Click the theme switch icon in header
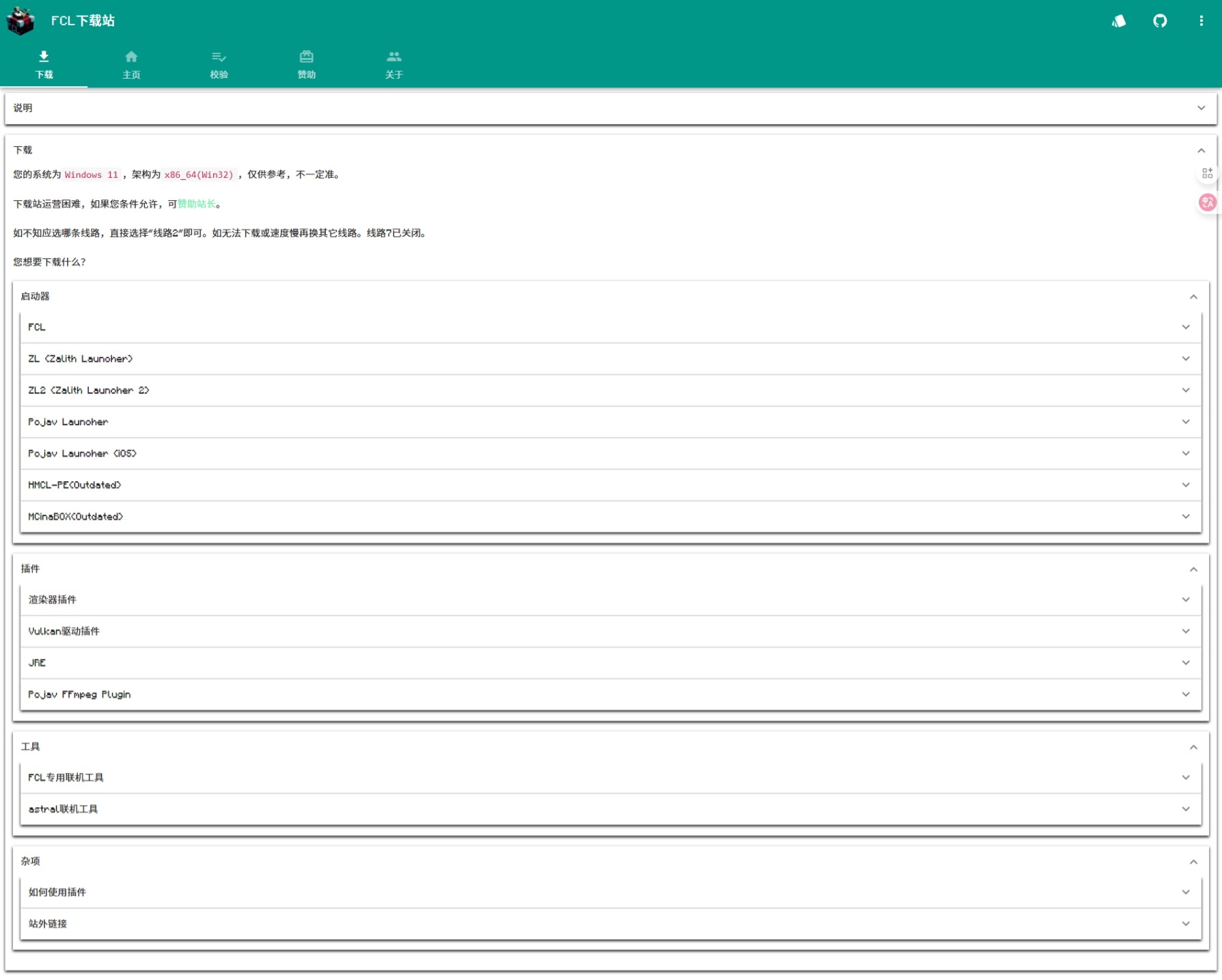This screenshot has height=980, width=1222. point(1119,21)
